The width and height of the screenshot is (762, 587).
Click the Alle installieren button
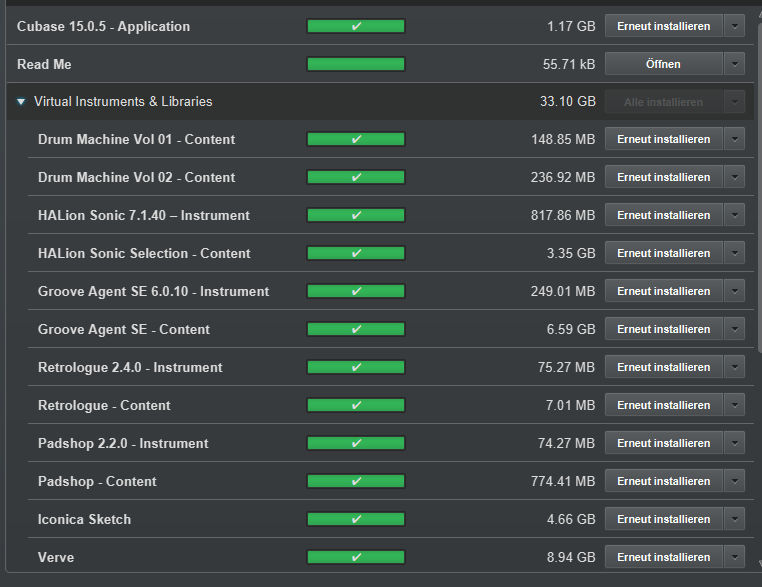click(663, 102)
